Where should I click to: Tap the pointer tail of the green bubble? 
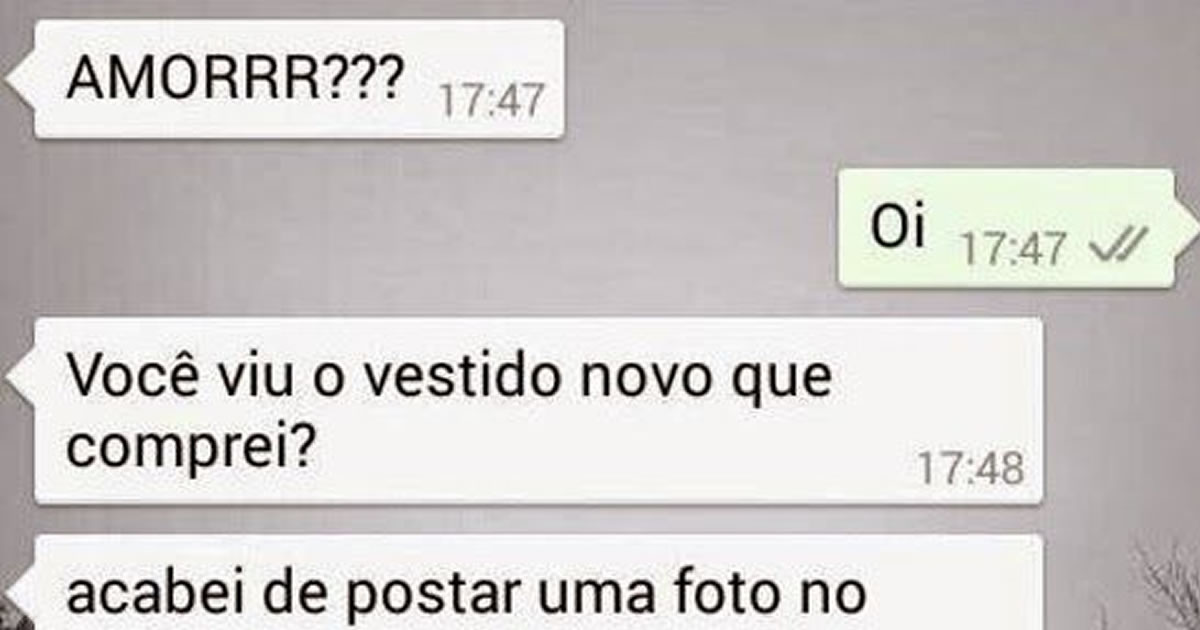(x=1186, y=219)
